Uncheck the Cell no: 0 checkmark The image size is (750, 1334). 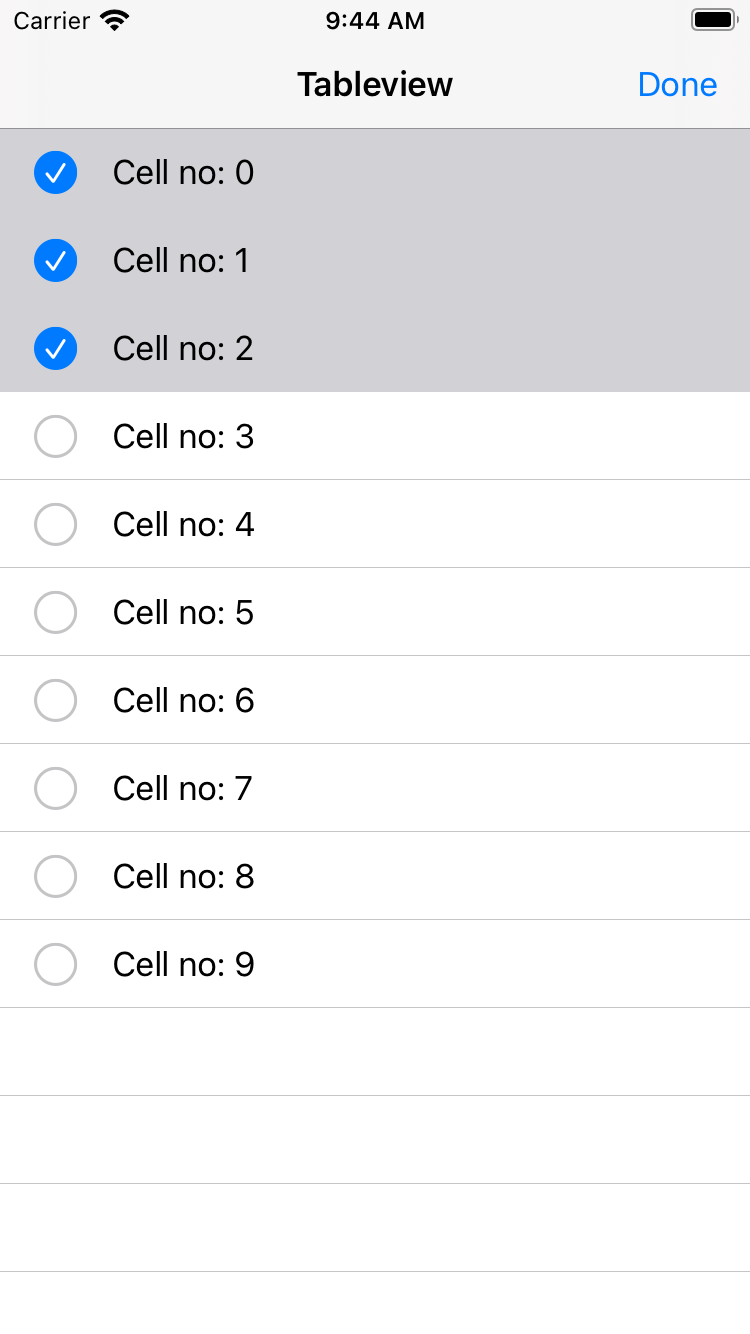tap(56, 173)
